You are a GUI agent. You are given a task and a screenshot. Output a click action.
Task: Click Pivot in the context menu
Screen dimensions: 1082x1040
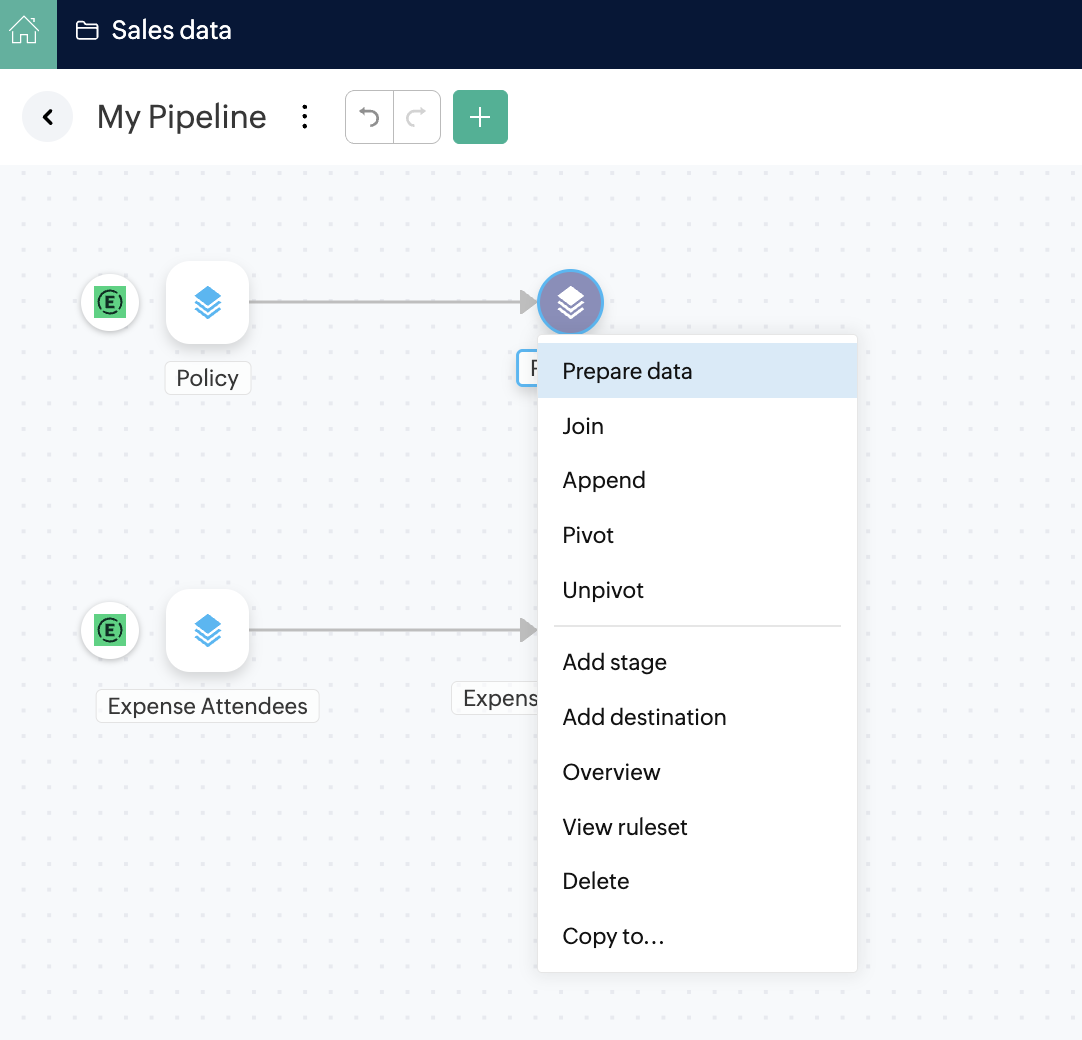(588, 535)
